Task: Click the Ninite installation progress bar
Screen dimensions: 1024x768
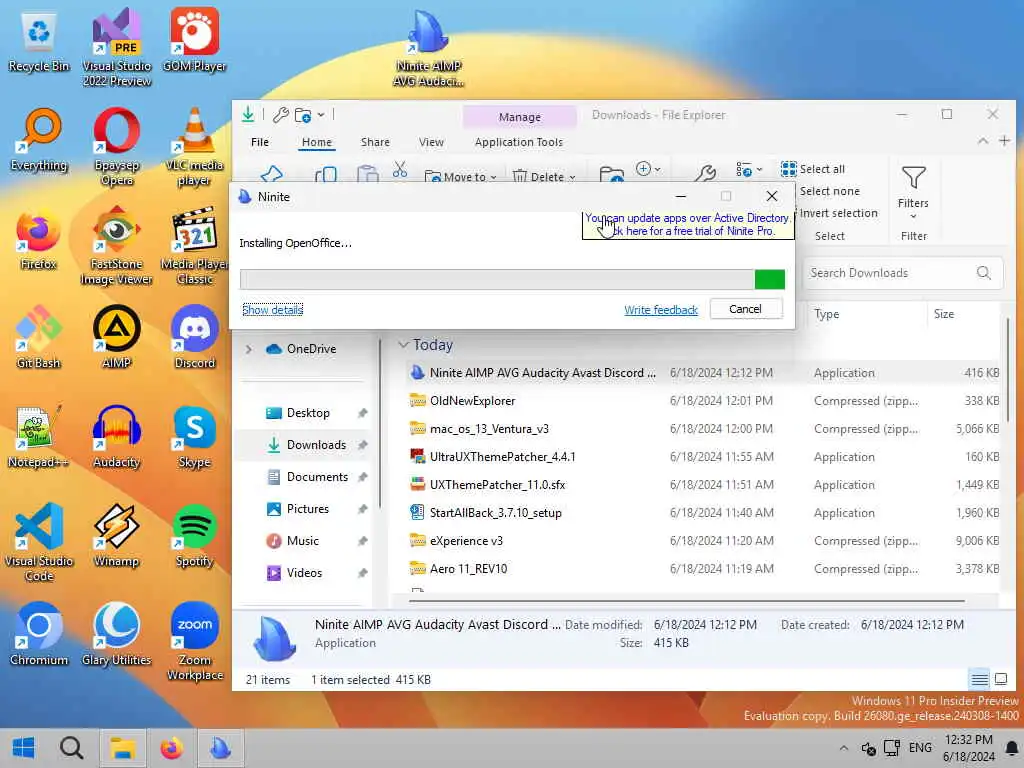Action: (512, 279)
